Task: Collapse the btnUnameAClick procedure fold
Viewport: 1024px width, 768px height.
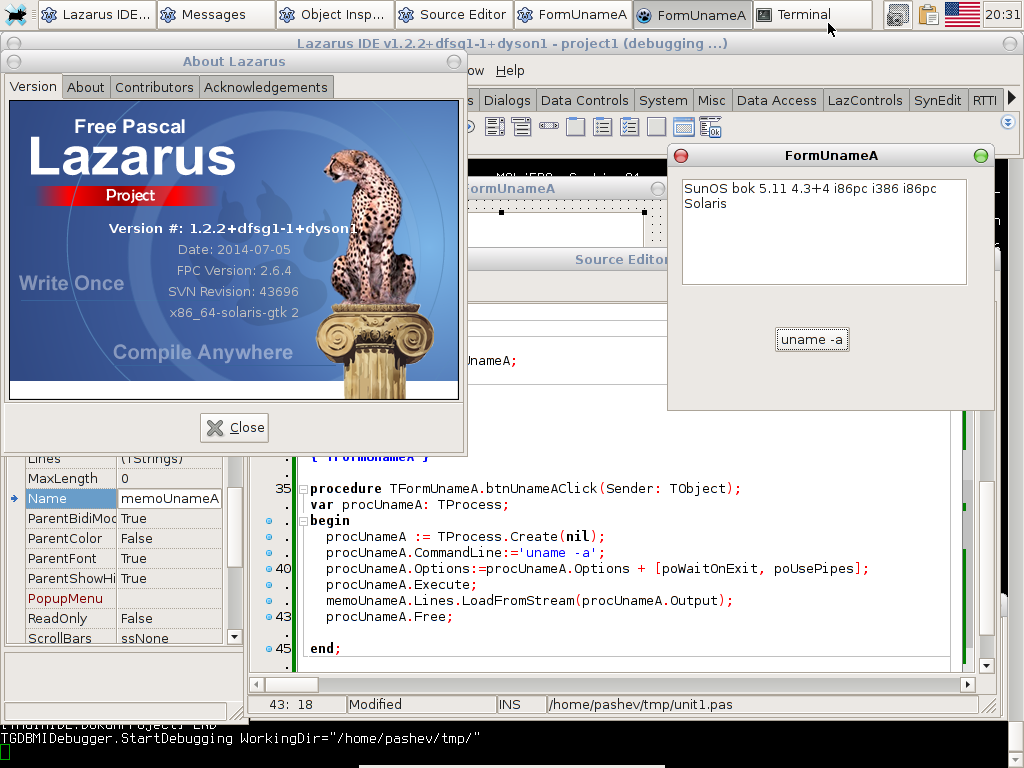Action: pos(303,488)
